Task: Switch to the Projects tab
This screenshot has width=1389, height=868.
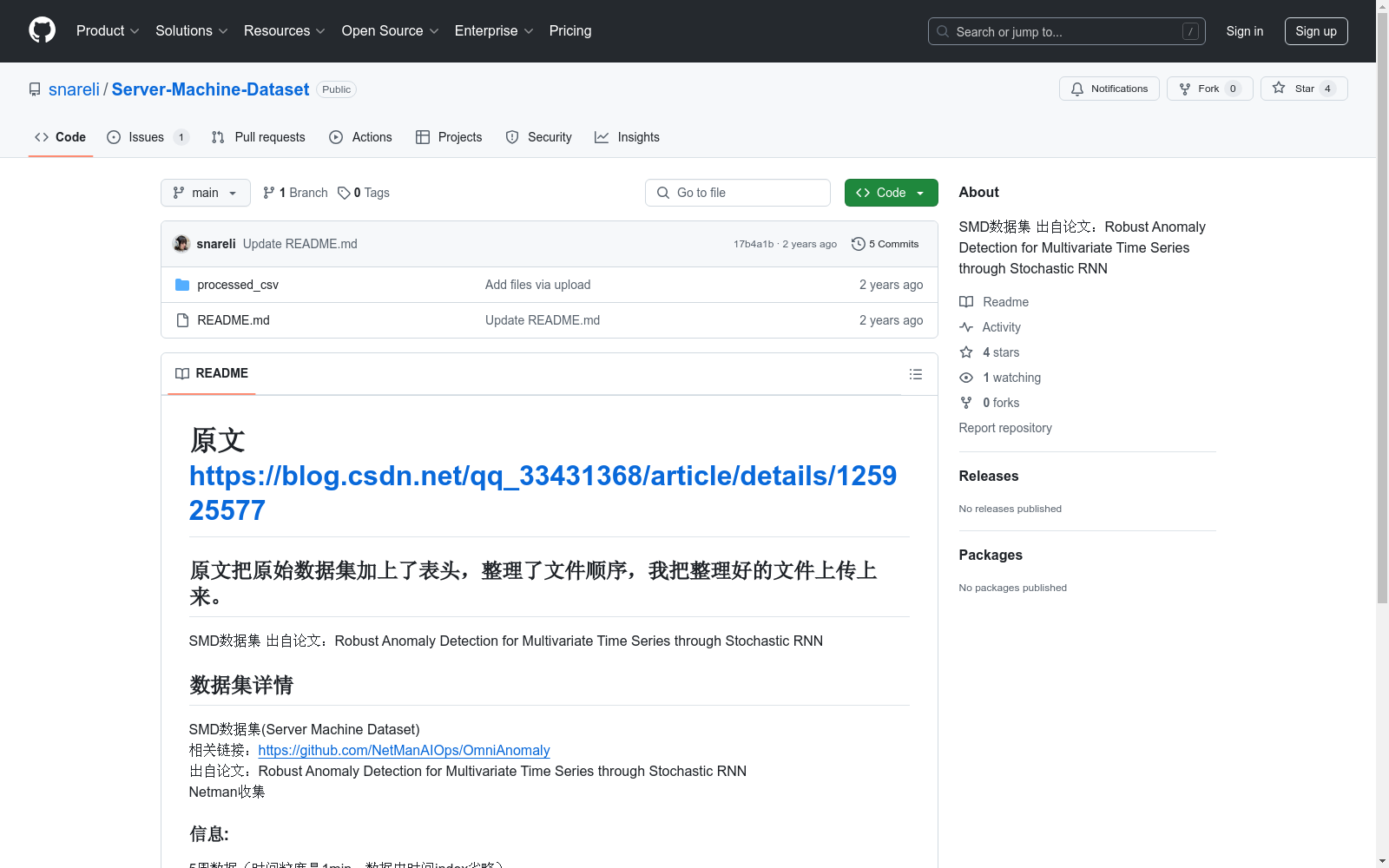Action: coord(449,137)
